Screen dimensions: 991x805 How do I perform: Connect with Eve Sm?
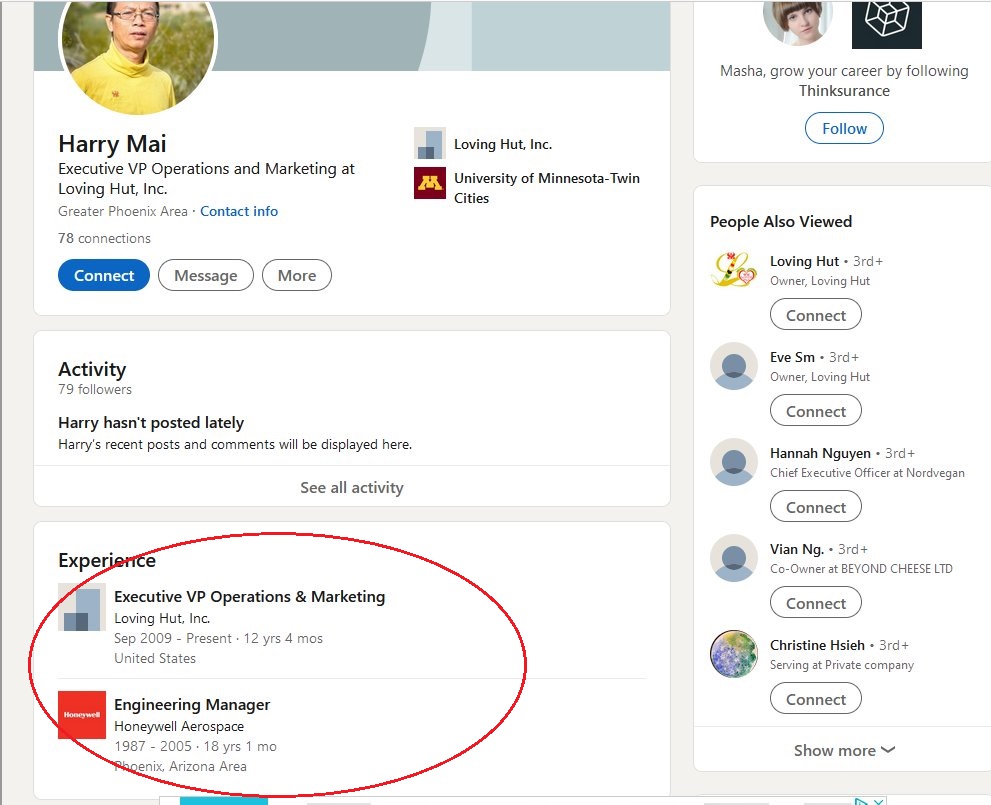(815, 411)
